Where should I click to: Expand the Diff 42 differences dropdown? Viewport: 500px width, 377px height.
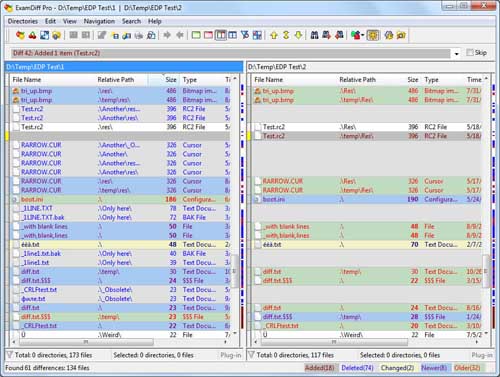point(456,53)
